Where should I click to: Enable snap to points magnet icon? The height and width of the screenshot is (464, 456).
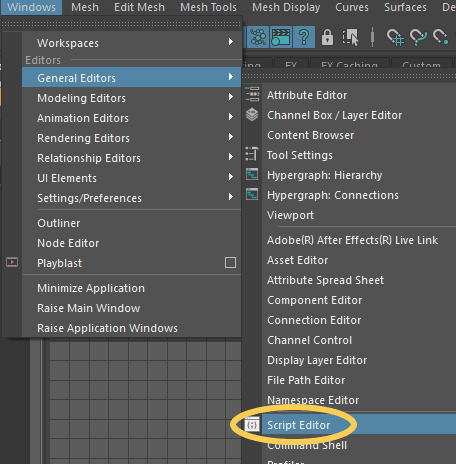pos(440,37)
